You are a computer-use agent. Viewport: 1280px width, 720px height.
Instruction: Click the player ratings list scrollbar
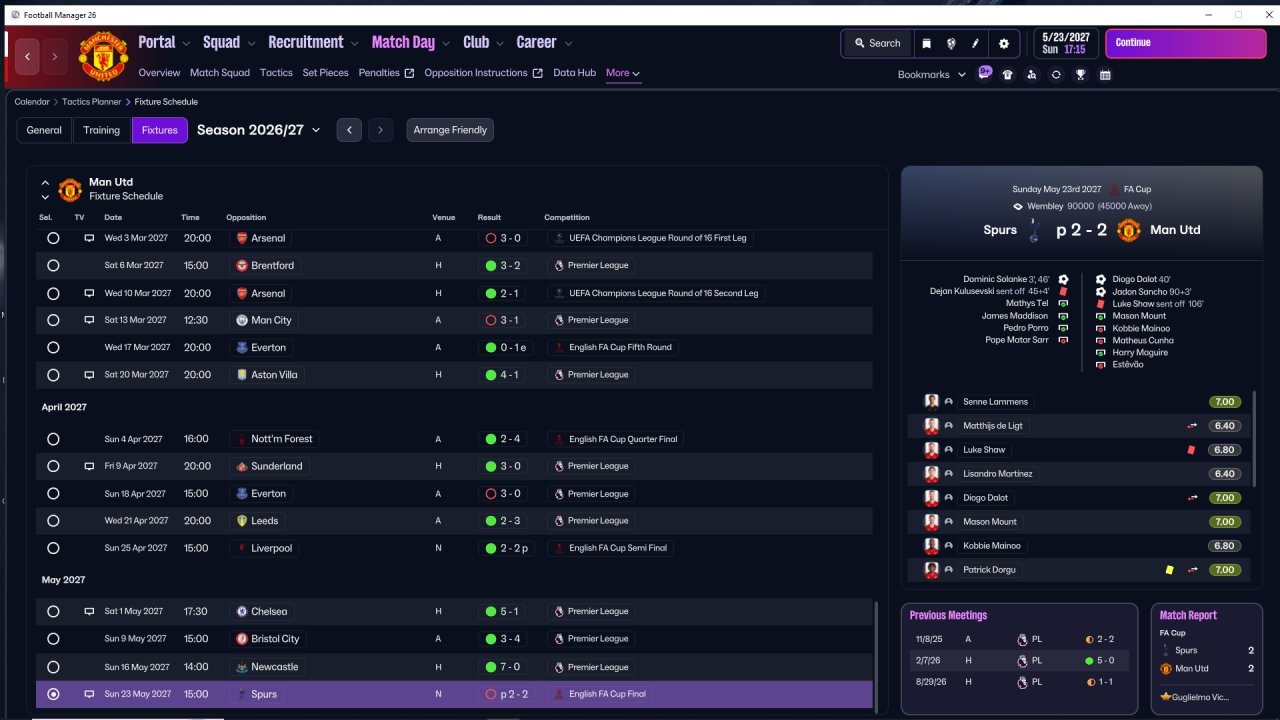tap(1255, 440)
